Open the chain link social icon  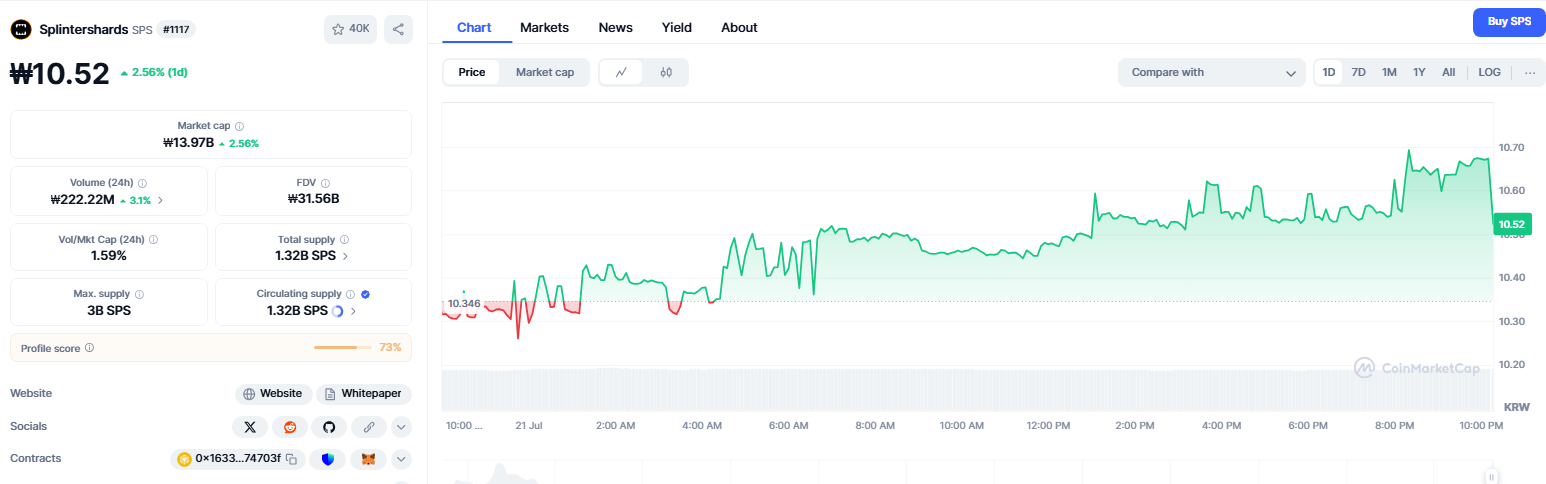tap(368, 427)
